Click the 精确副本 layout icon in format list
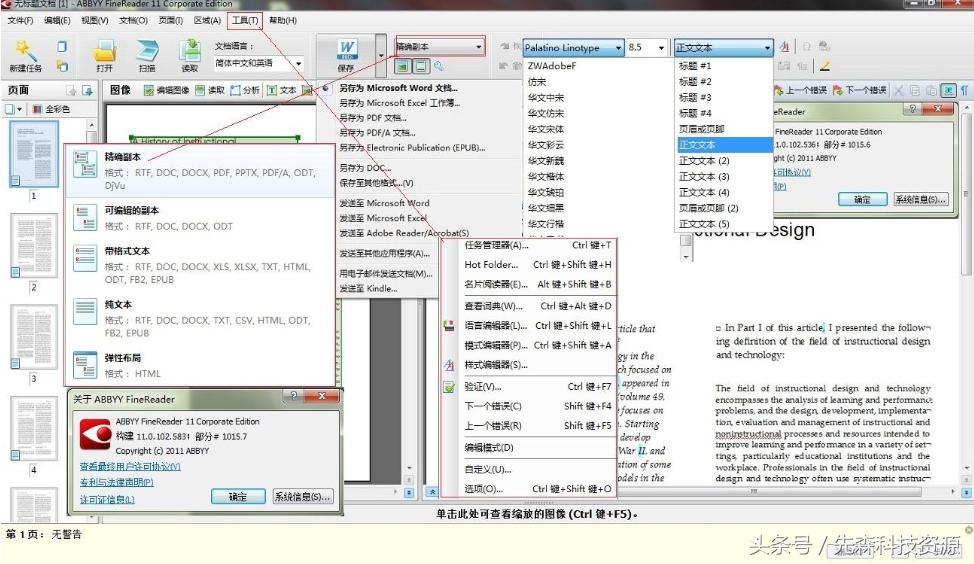 point(85,165)
